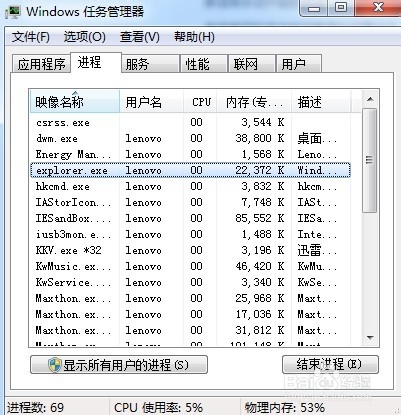Sort by CPU column header
Image resolution: width=401 pixels, height=415 pixels.
click(200, 102)
